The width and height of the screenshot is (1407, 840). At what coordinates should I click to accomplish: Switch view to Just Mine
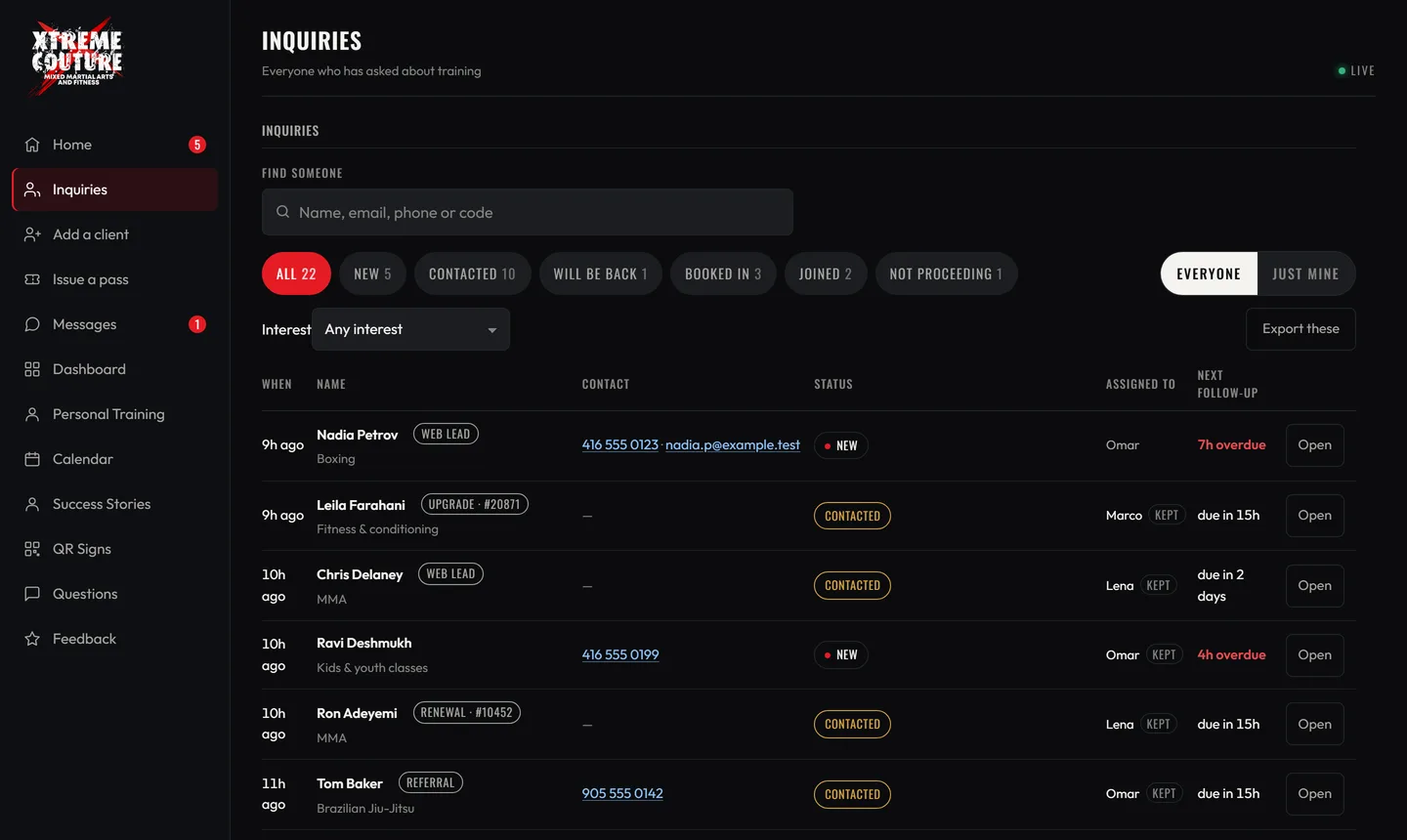(1305, 273)
